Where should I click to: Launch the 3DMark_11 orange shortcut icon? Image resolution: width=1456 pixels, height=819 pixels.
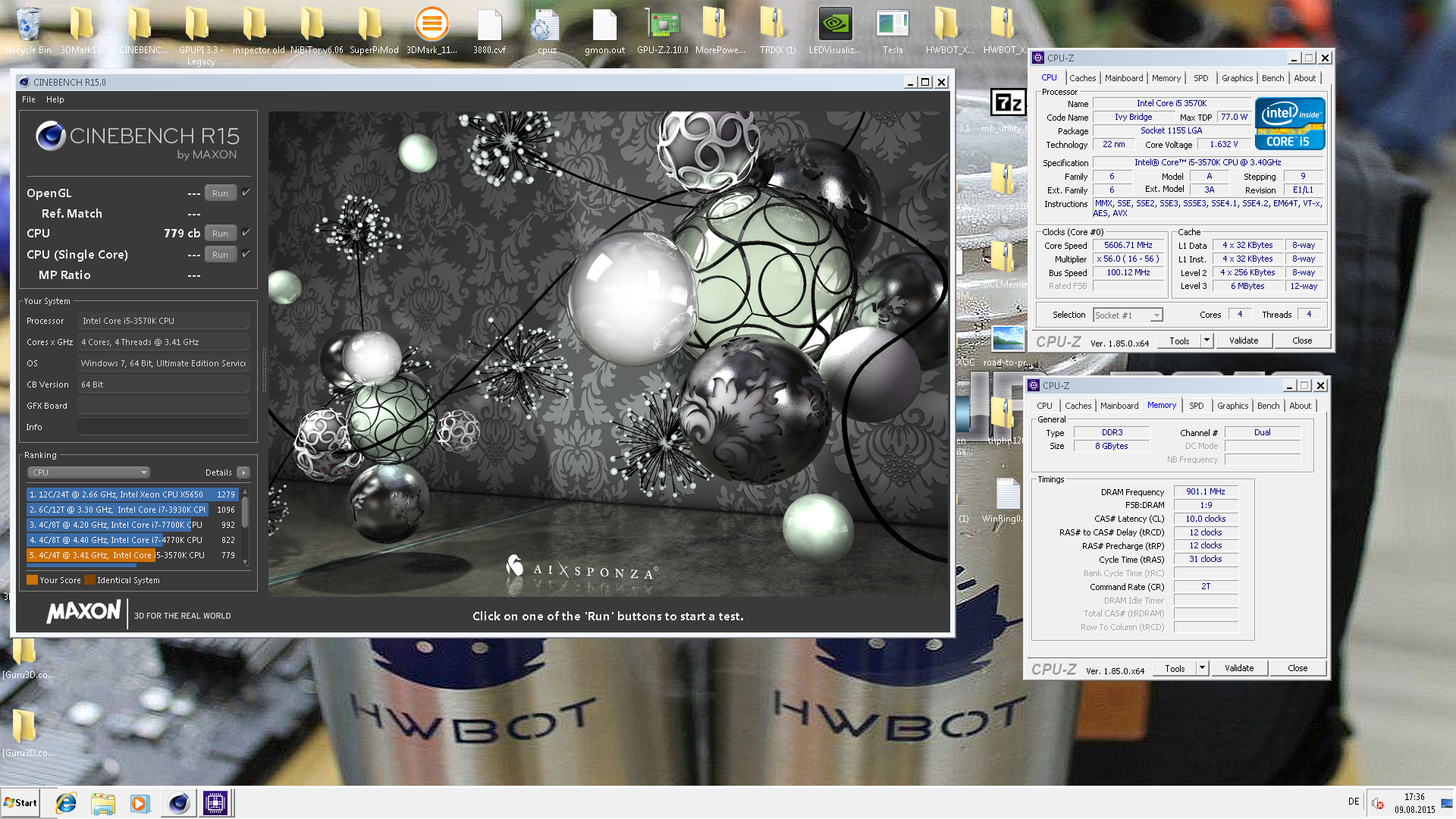tap(431, 24)
